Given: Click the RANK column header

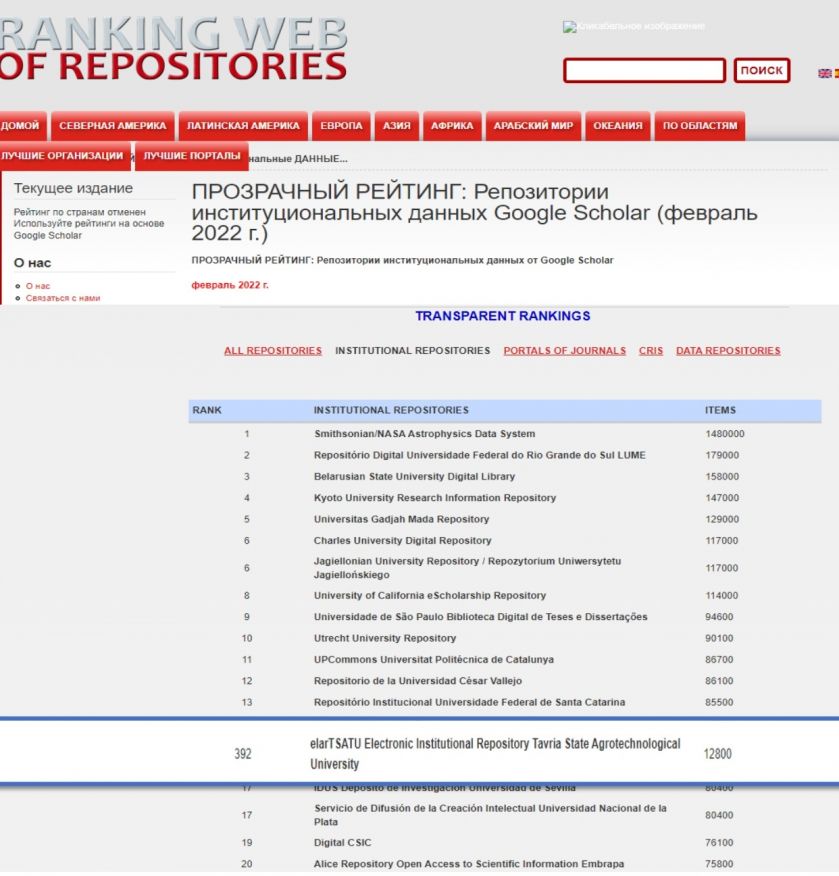Looking at the screenshot, I should tap(207, 410).
